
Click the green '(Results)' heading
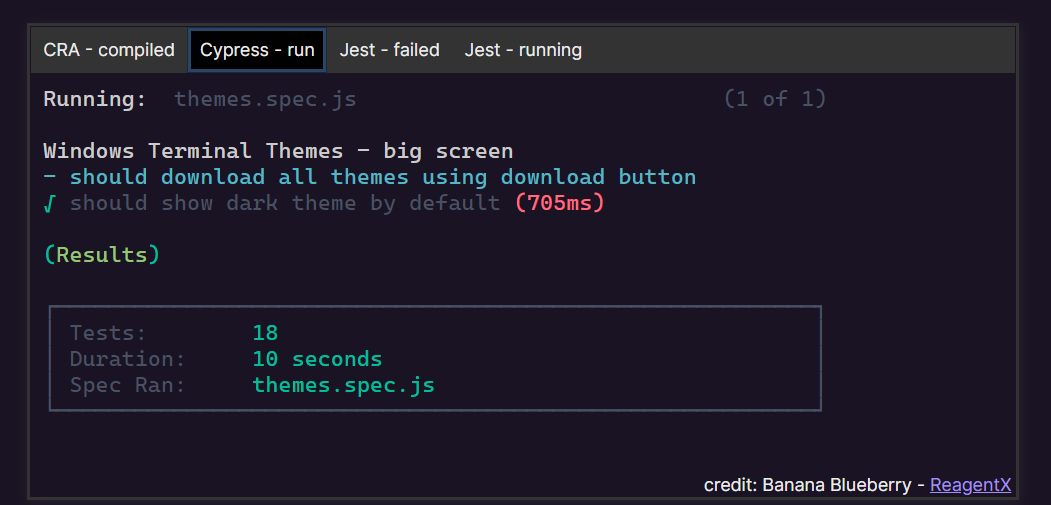(x=102, y=255)
